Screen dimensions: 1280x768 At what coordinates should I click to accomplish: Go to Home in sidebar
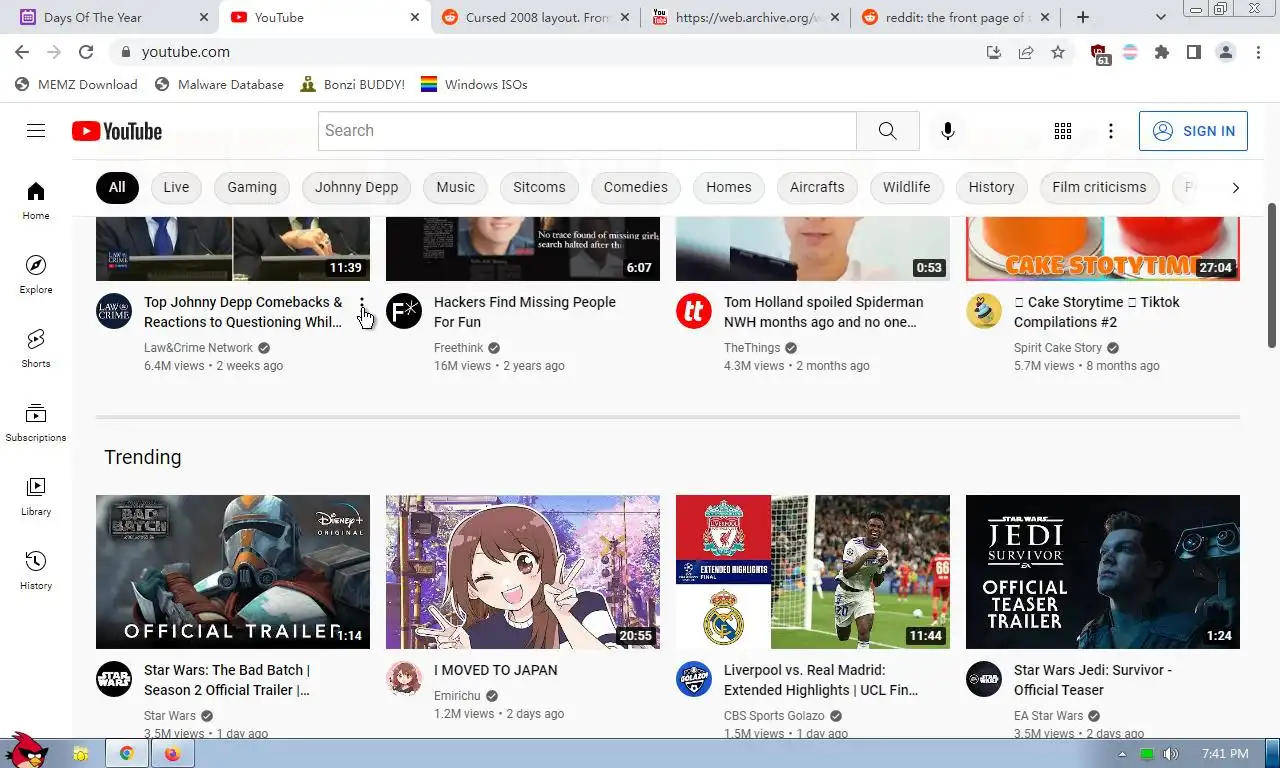(x=36, y=200)
